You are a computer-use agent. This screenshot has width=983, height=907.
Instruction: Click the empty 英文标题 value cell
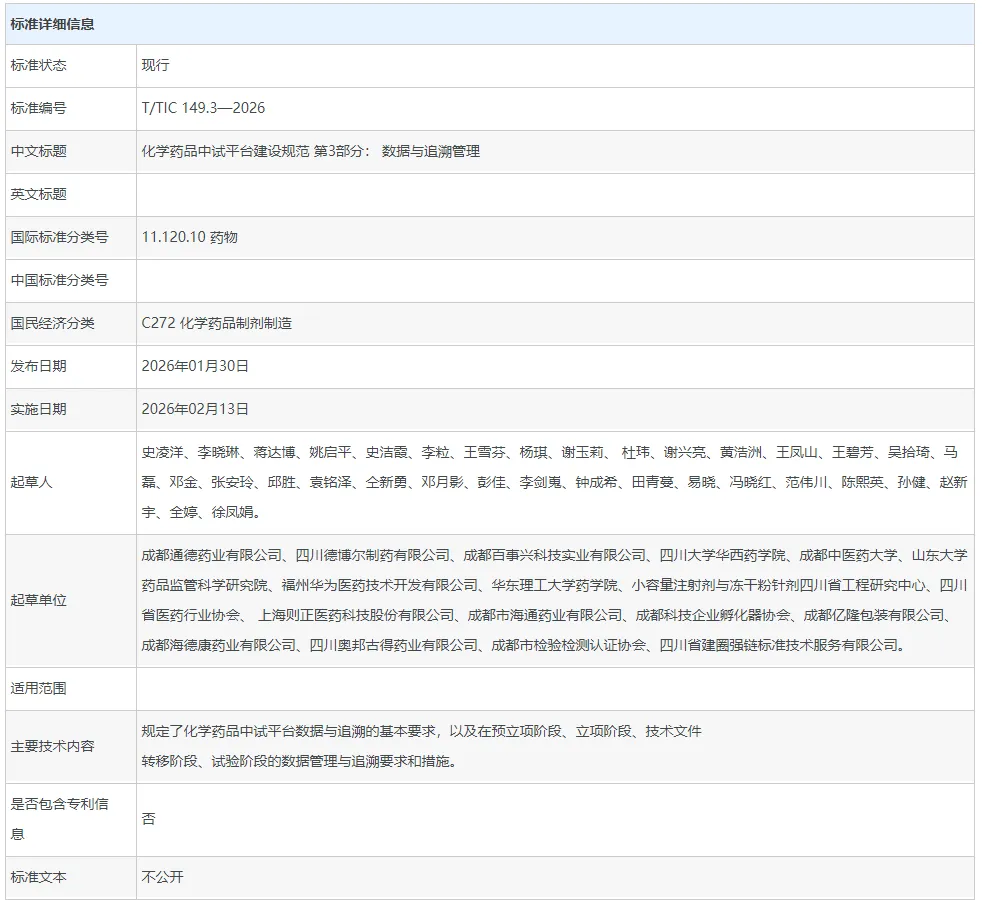(555, 194)
